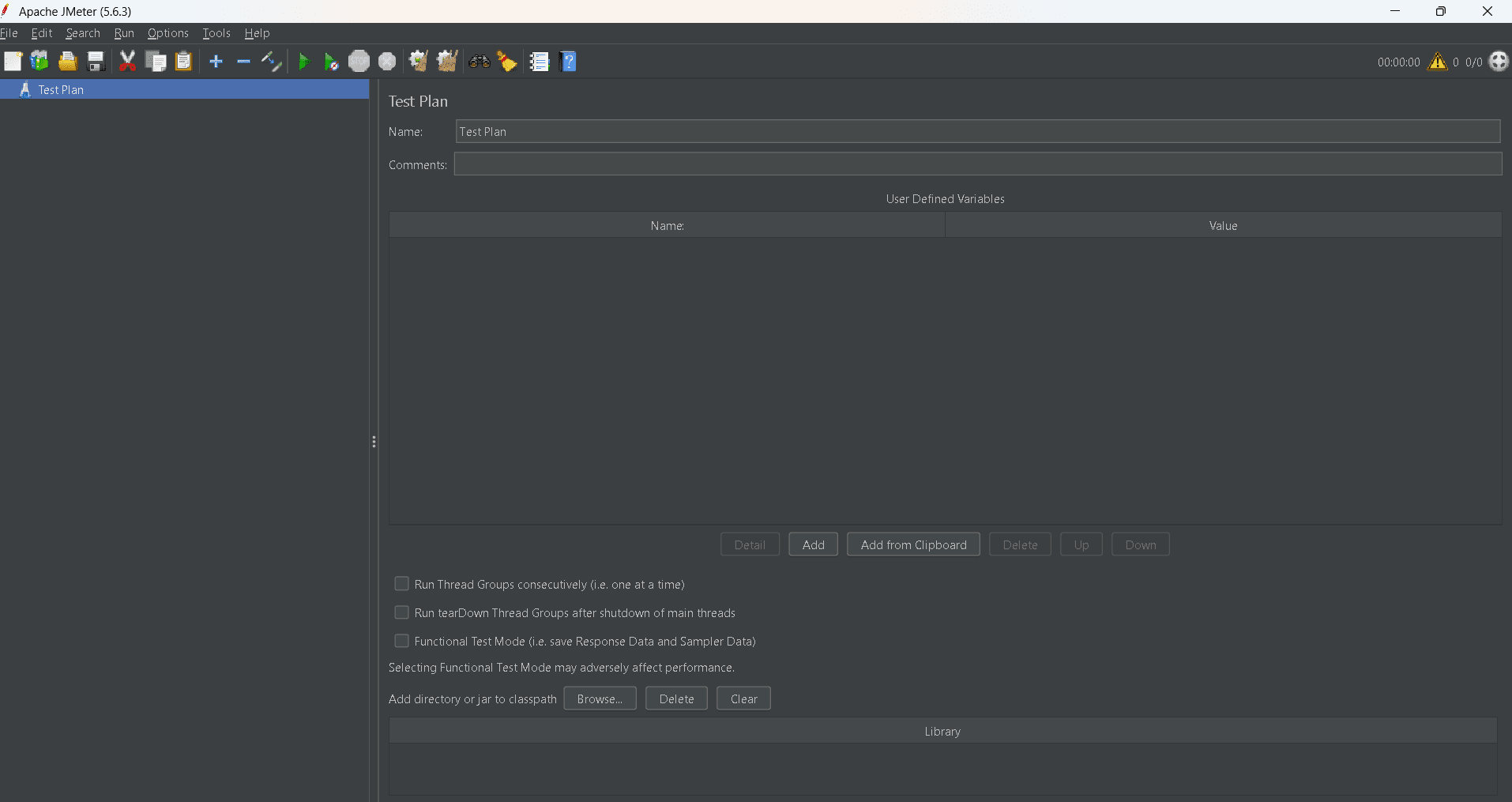Clear all results using the double-broom icon

(x=446, y=61)
